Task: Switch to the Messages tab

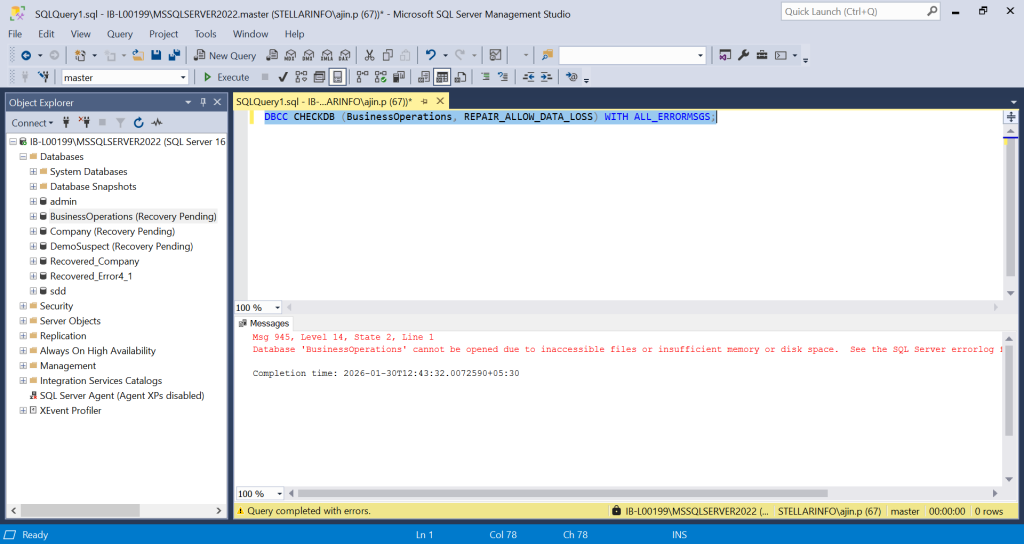Action: pos(264,323)
